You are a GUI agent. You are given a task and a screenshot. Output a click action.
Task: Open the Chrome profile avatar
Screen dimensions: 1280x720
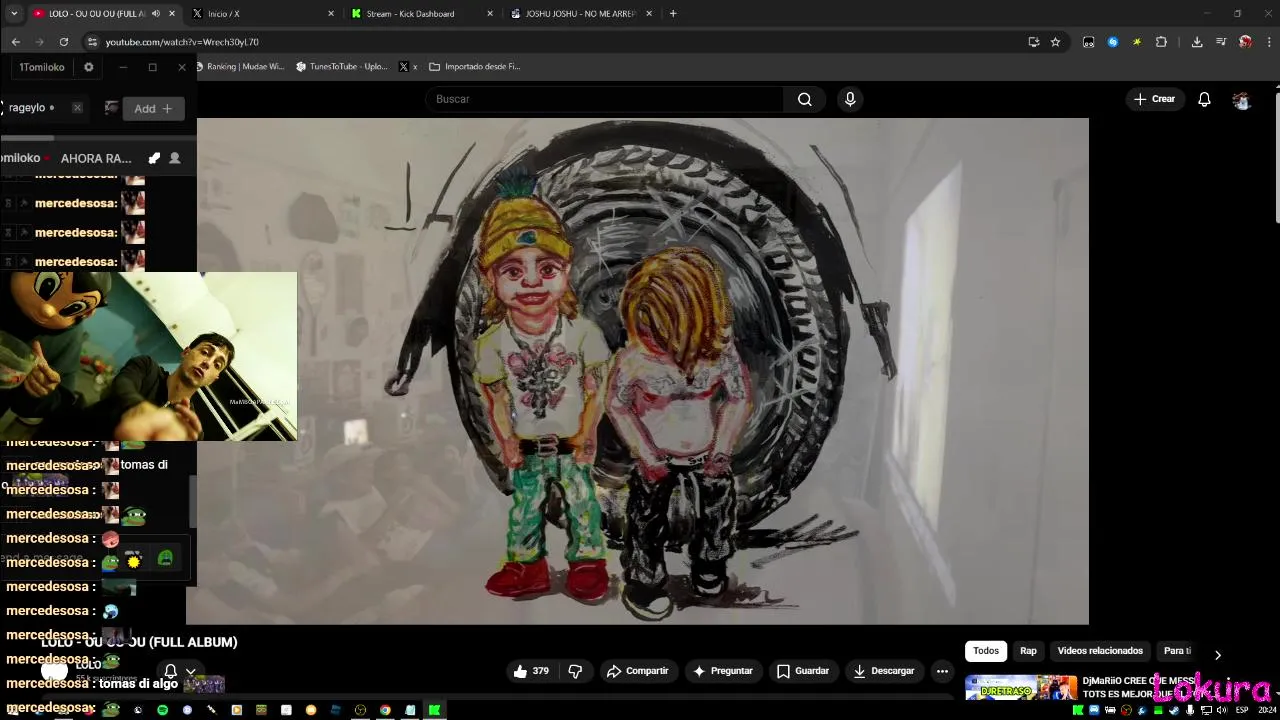point(1245,42)
